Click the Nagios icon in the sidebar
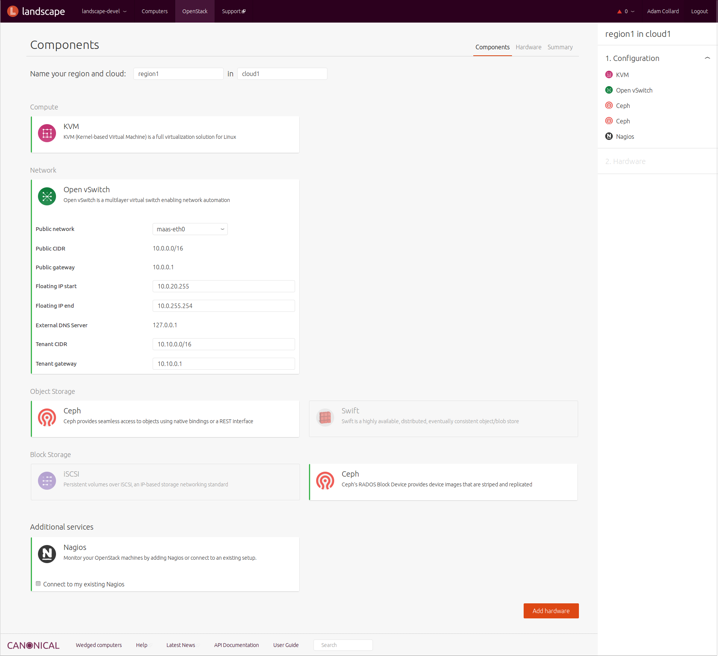The width and height of the screenshot is (718, 656). pos(609,136)
